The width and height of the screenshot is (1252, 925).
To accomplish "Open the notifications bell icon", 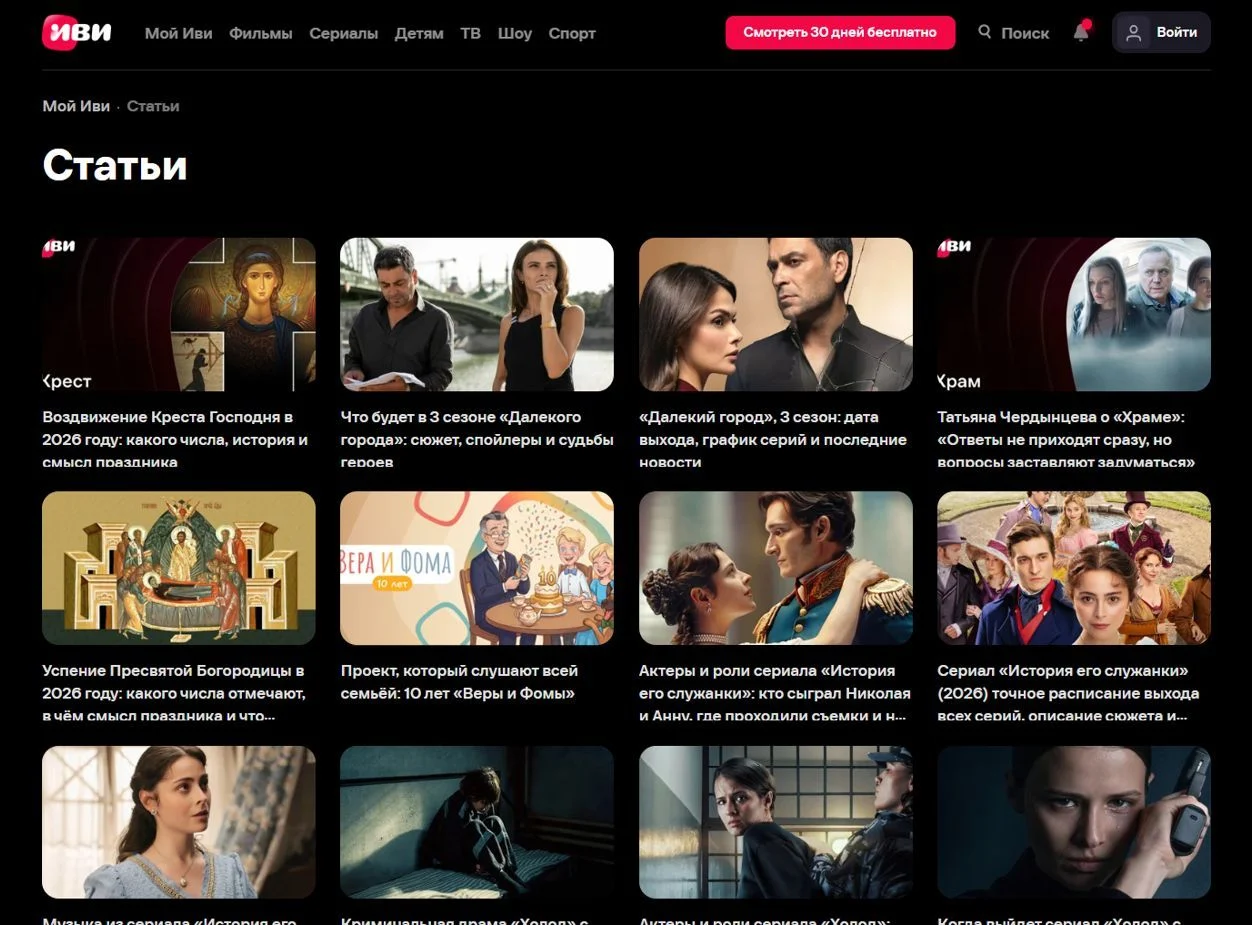I will coord(1081,32).
